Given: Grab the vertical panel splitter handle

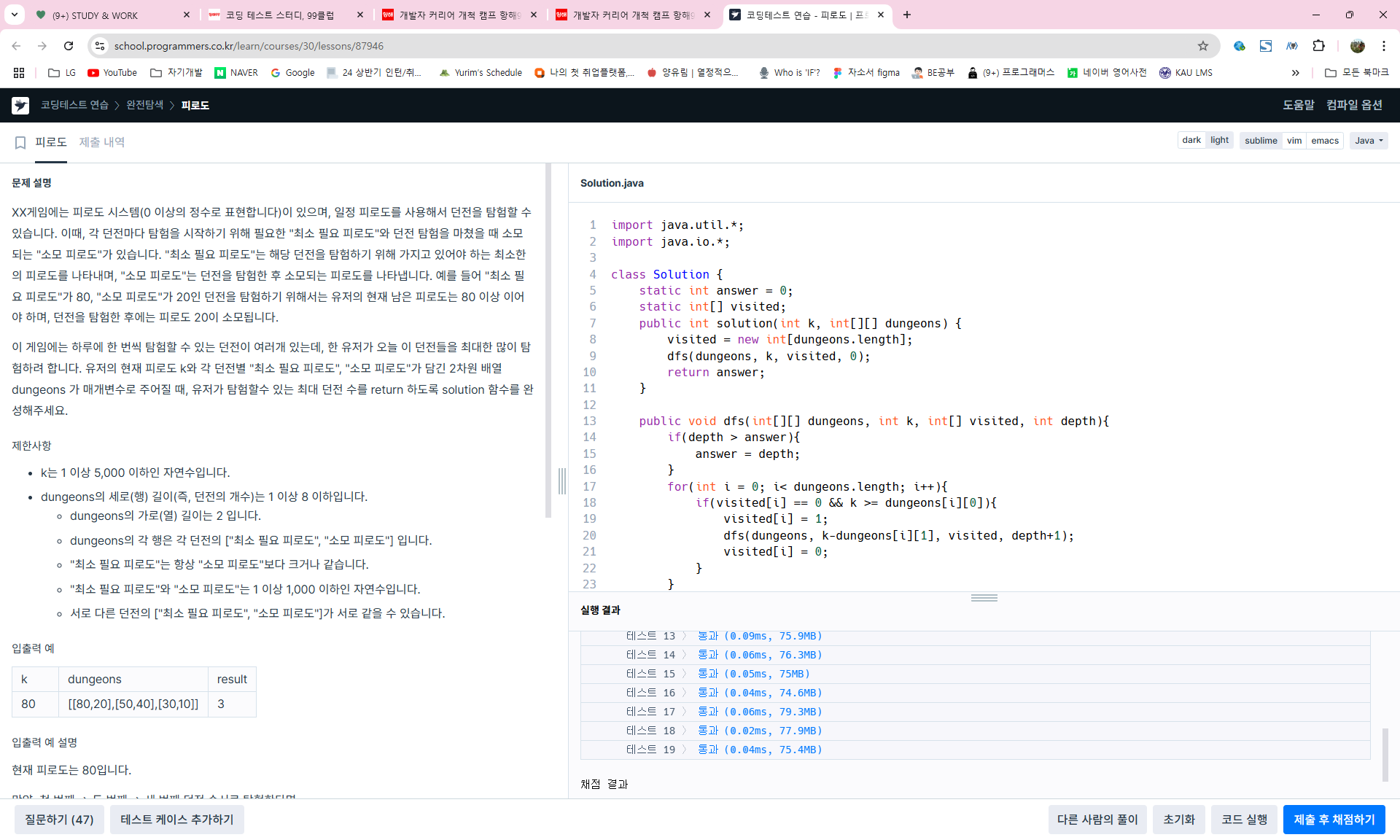Looking at the screenshot, I should click(x=561, y=481).
